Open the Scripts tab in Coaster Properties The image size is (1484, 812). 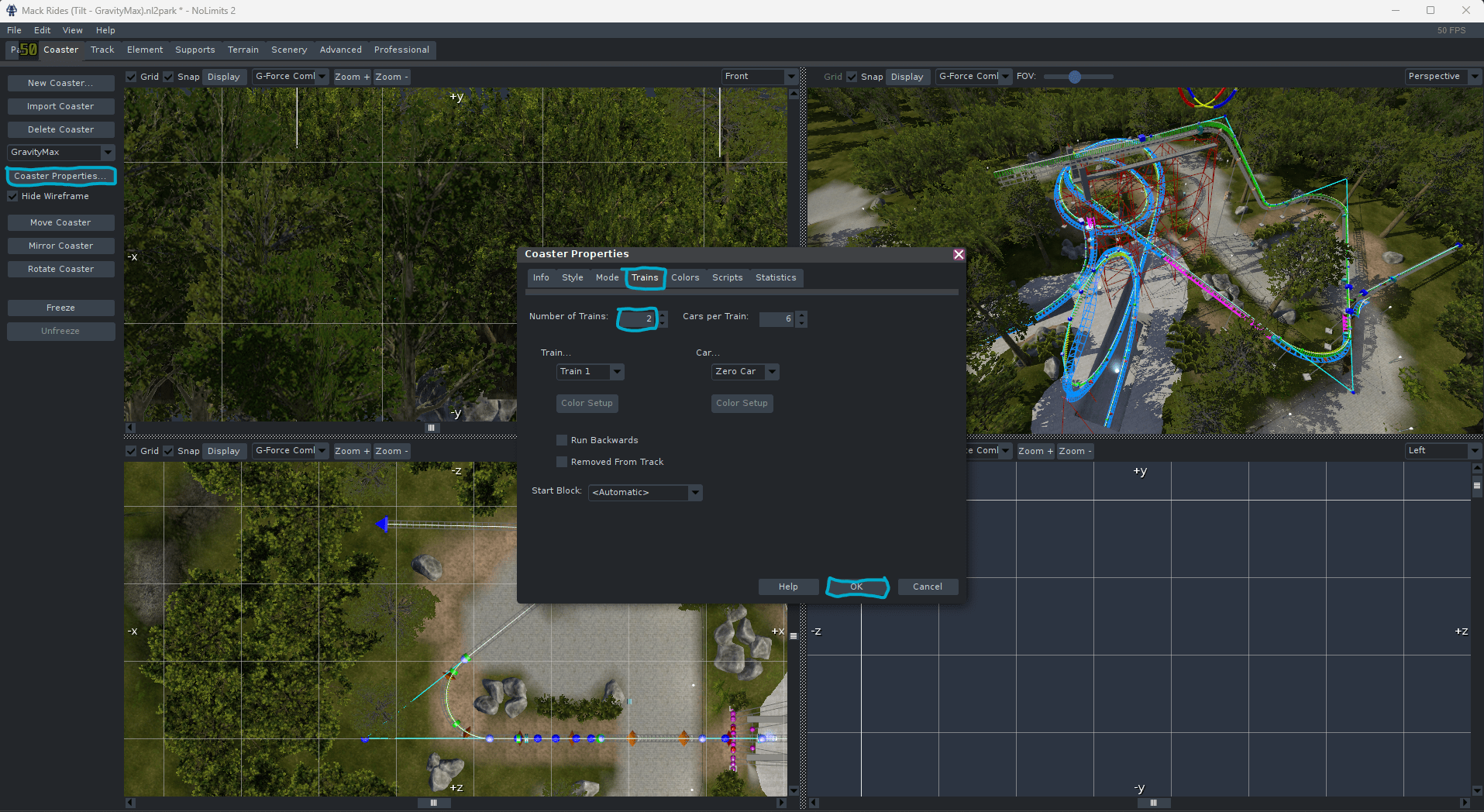coord(728,277)
